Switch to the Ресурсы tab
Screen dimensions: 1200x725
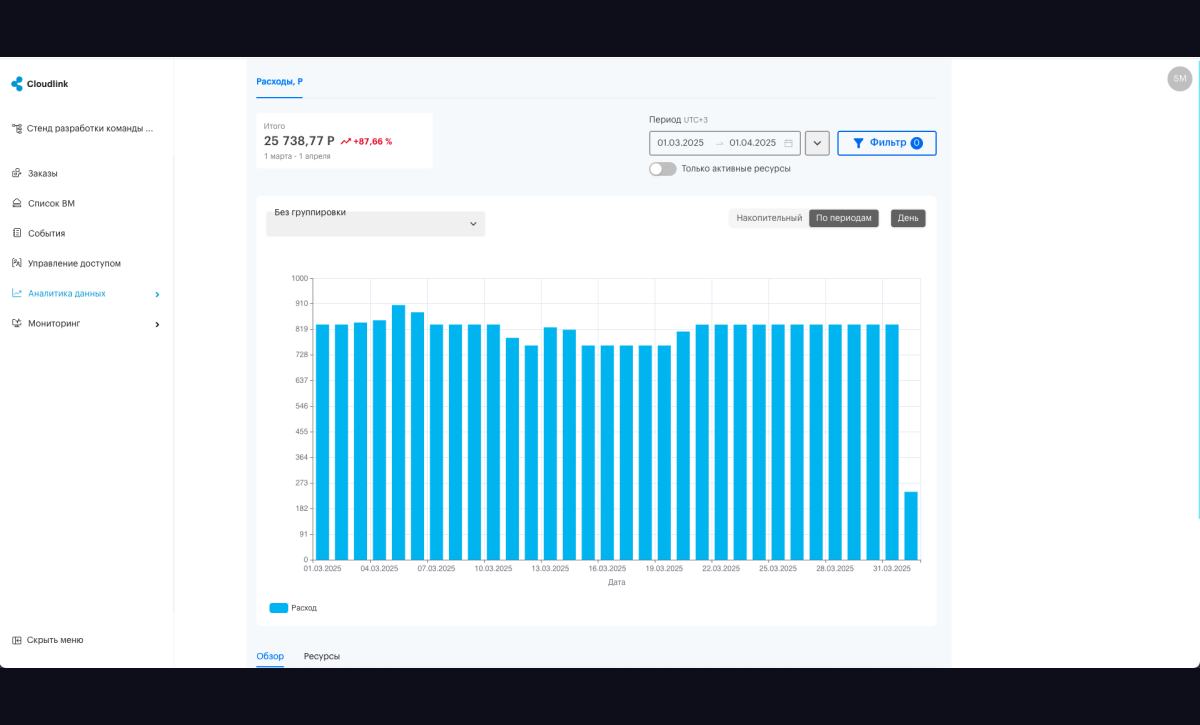click(322, 656)
